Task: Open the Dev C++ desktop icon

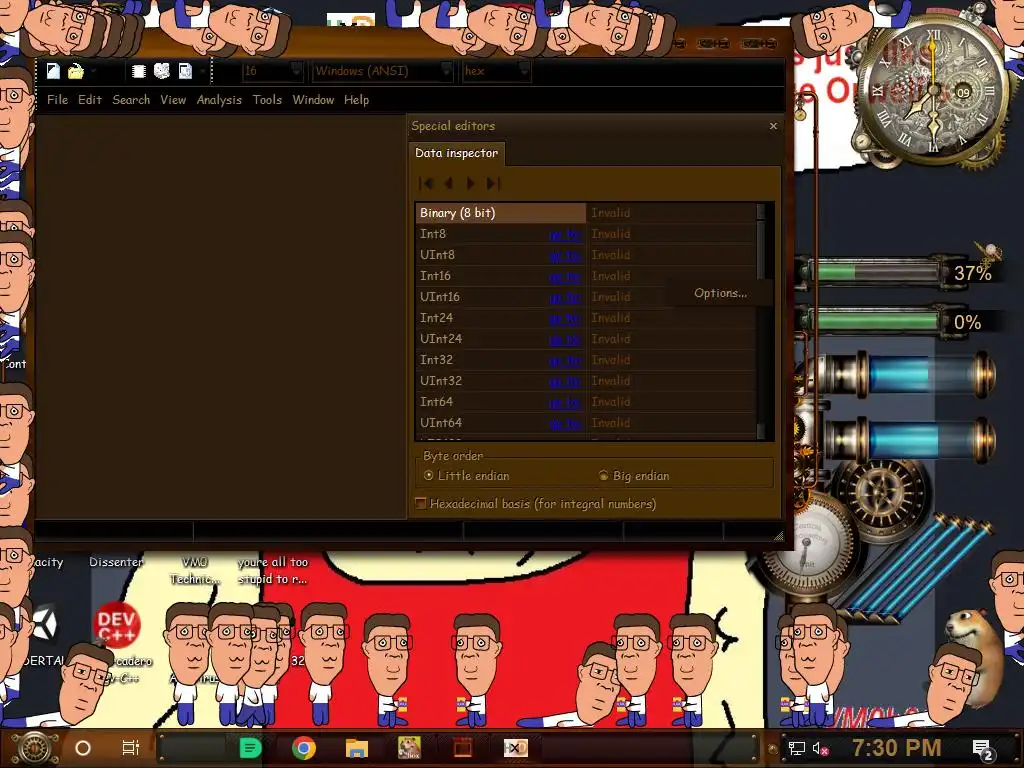Action: (116, 625)
